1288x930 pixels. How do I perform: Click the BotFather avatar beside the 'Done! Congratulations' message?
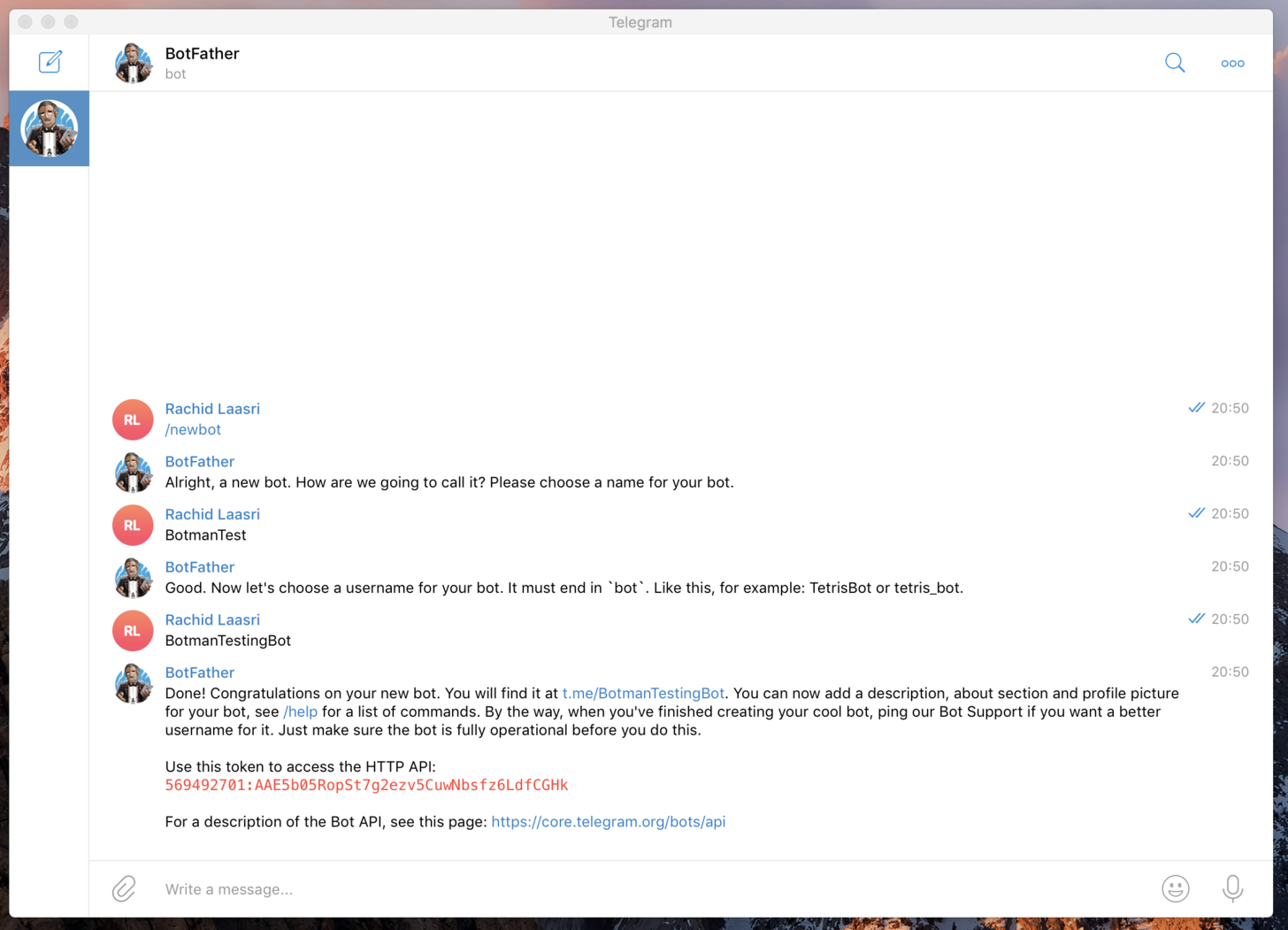[133, 683]
